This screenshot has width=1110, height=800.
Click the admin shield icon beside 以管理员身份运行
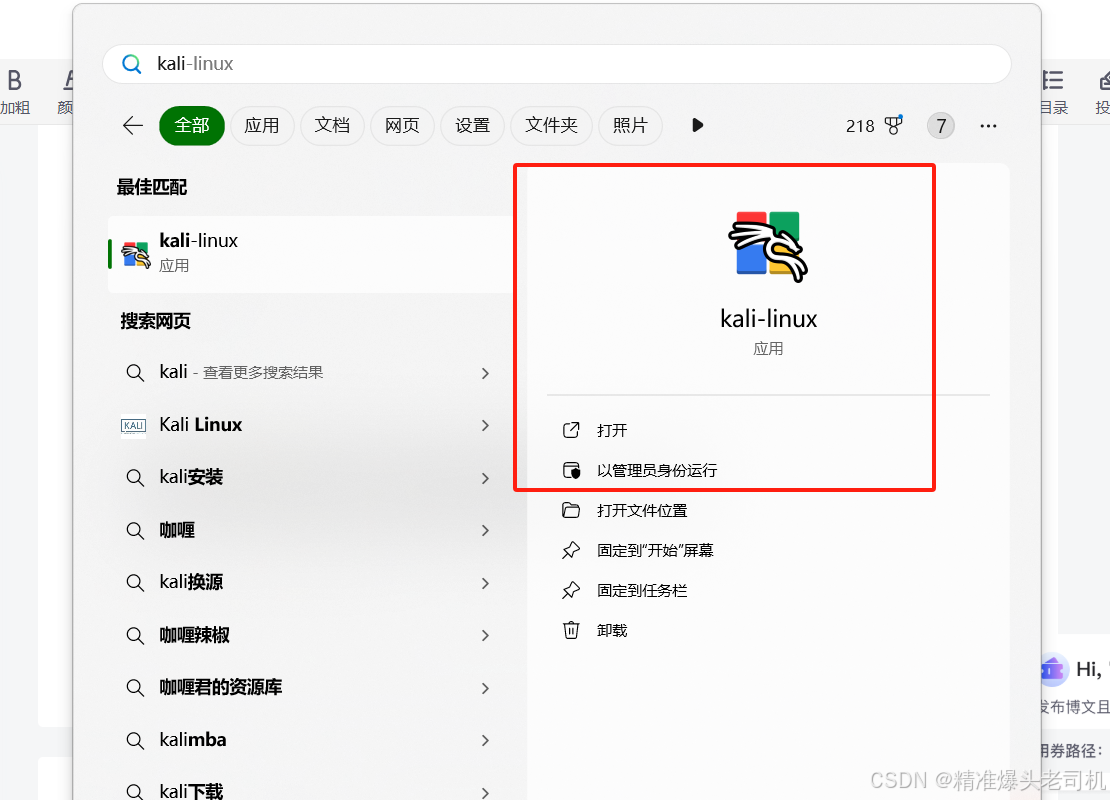click(x=571, y=470)
